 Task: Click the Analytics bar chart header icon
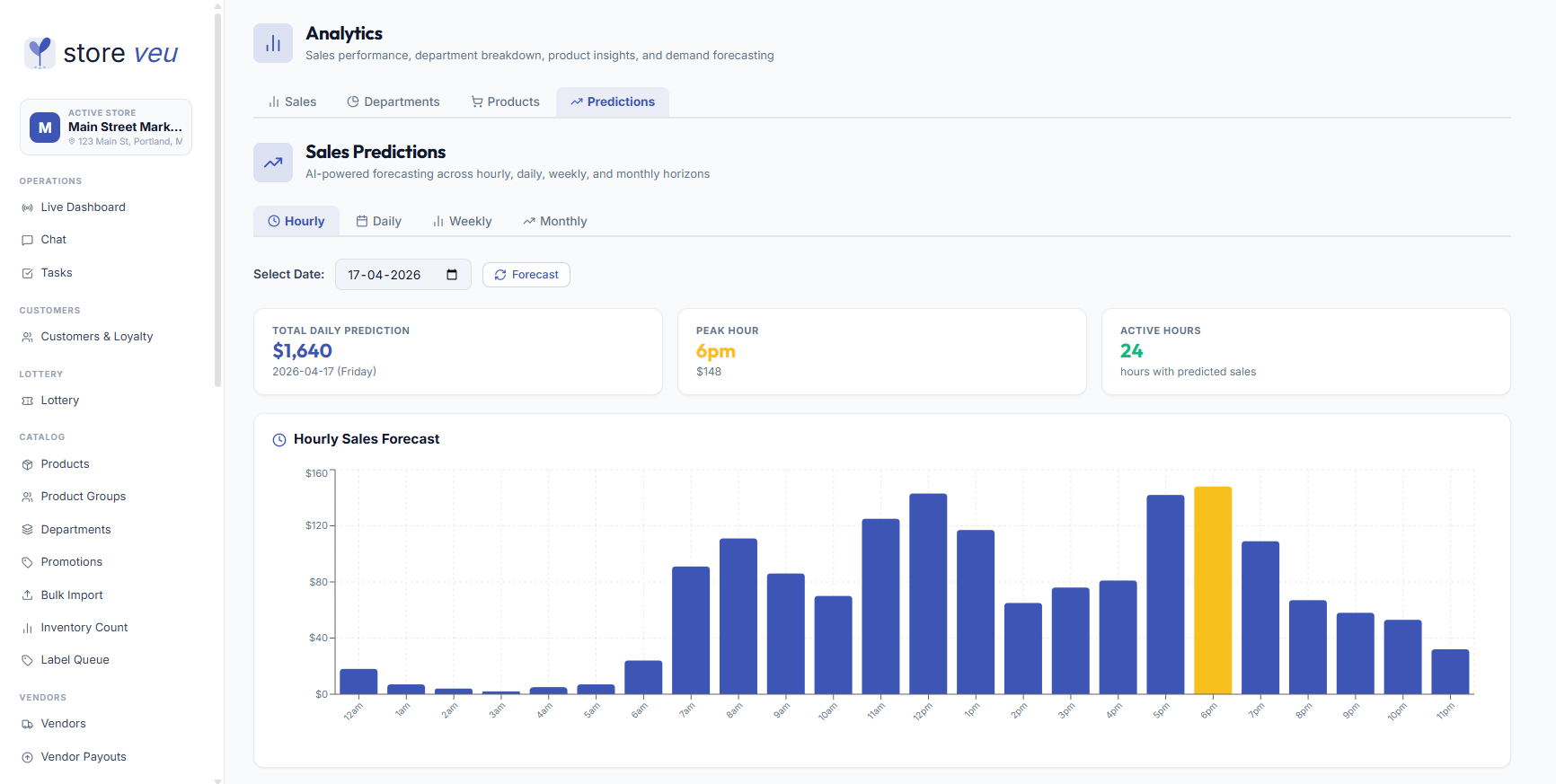click(273, 43)
